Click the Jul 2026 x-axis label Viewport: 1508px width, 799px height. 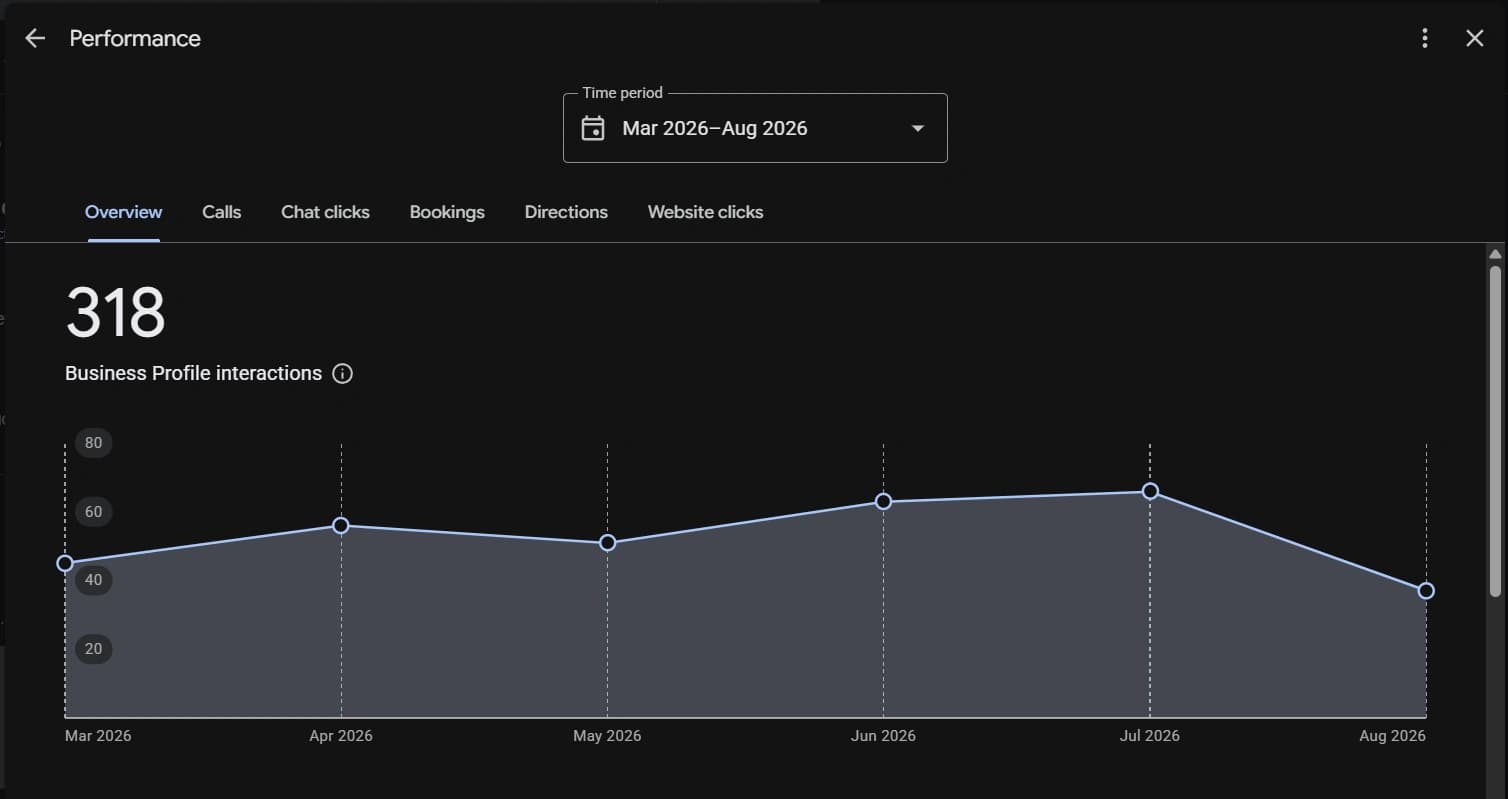coord(1150,736)
